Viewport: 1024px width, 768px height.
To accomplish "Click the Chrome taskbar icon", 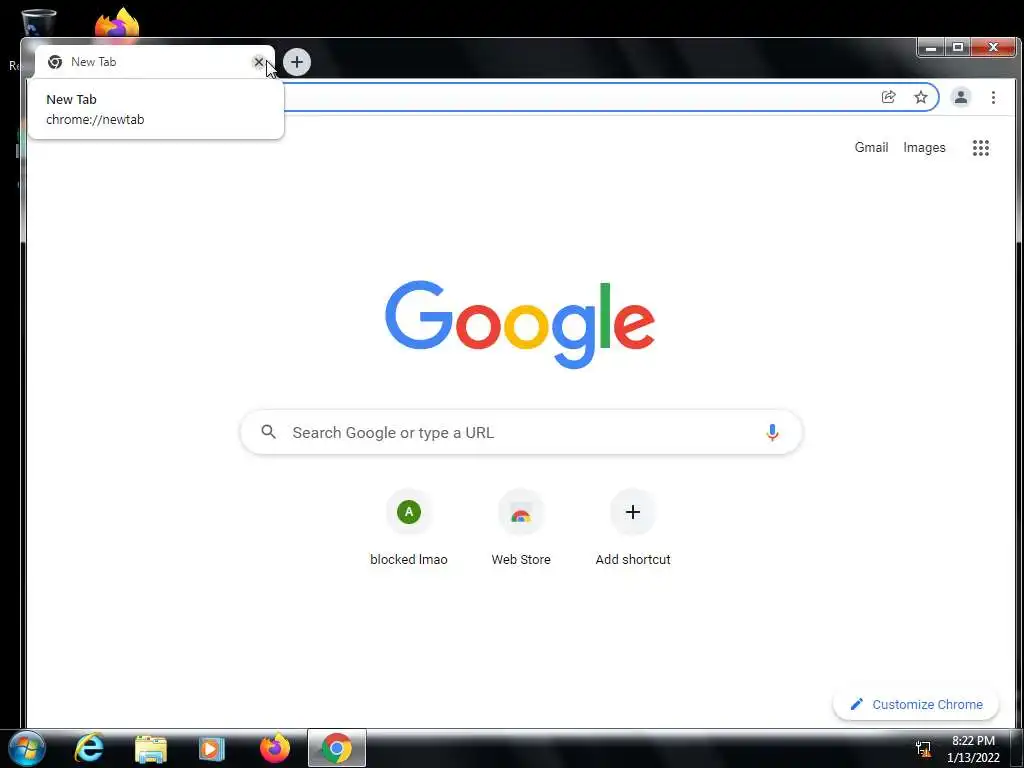I will pos(337,748).
